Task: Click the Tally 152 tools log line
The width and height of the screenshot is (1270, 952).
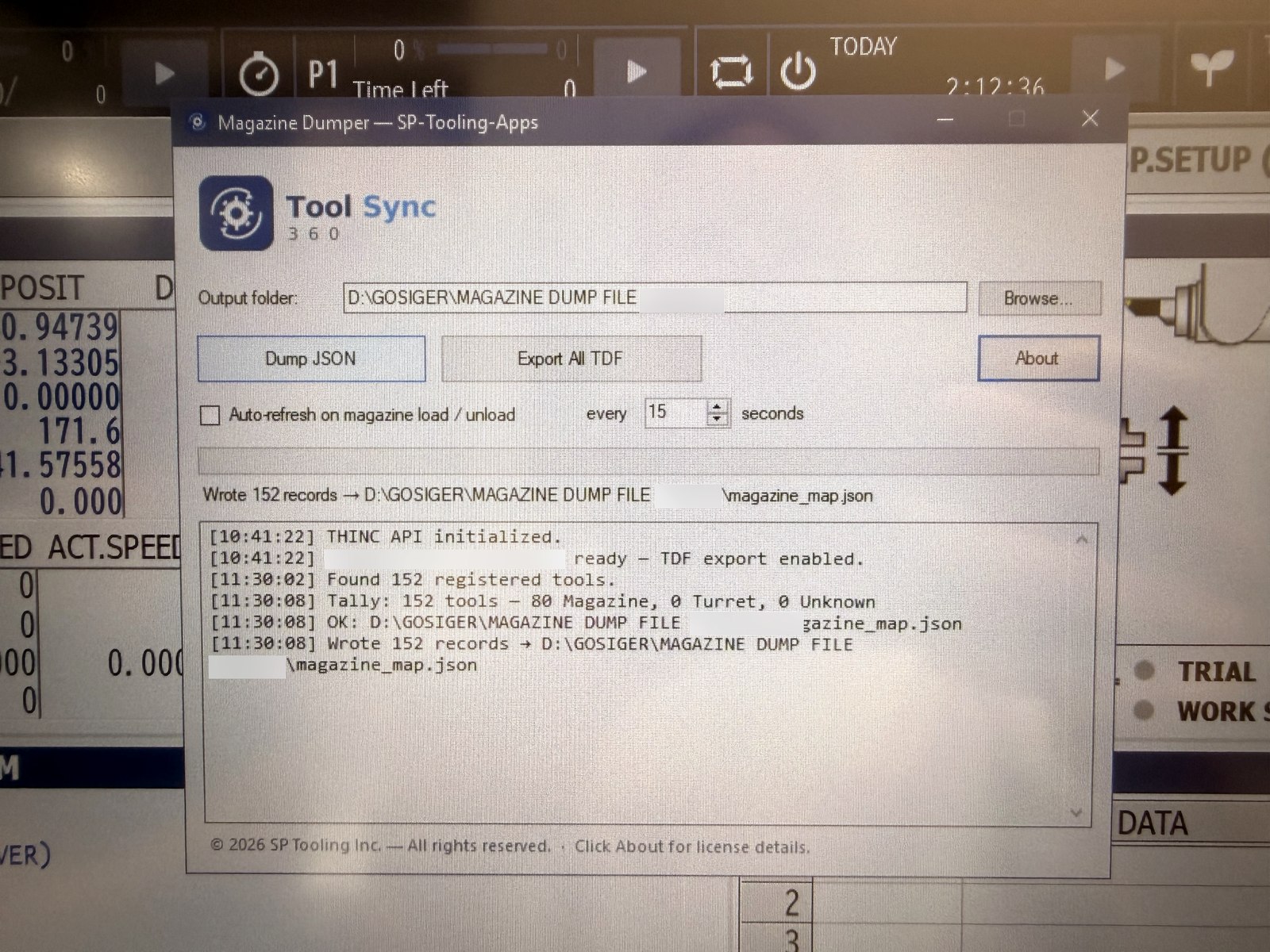Action: (x=542, y=601)
